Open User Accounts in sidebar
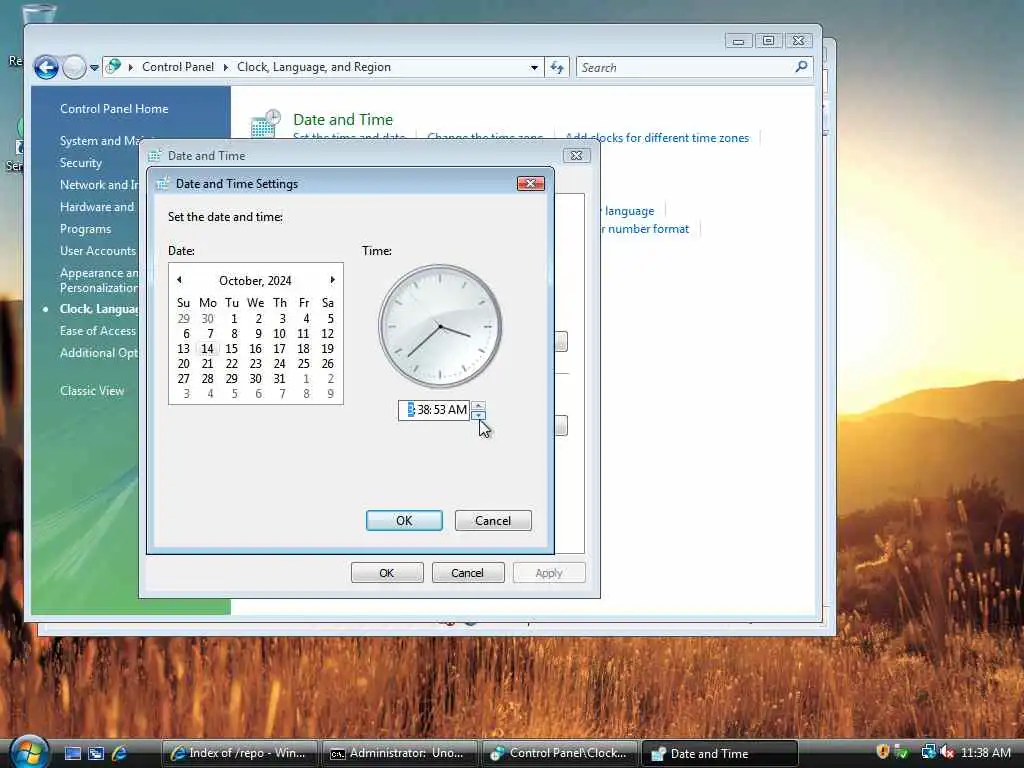The width and height of the screenshot is (1024, 768). (98, 251)
